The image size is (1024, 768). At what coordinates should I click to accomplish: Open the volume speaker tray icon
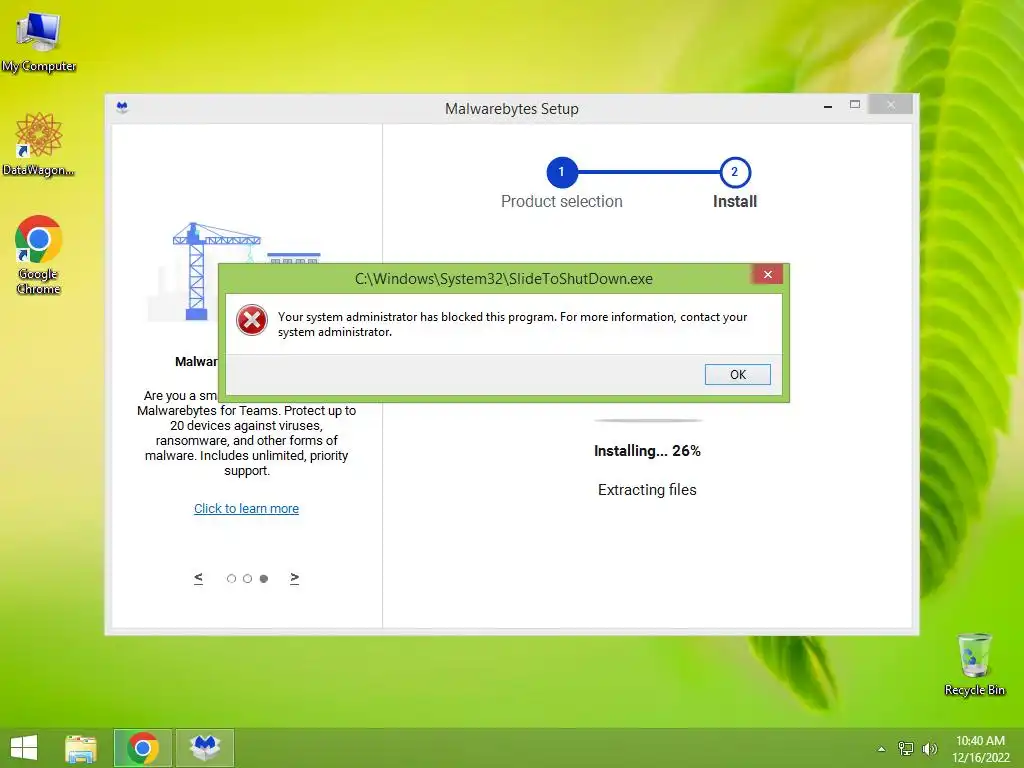pos(929,748)
